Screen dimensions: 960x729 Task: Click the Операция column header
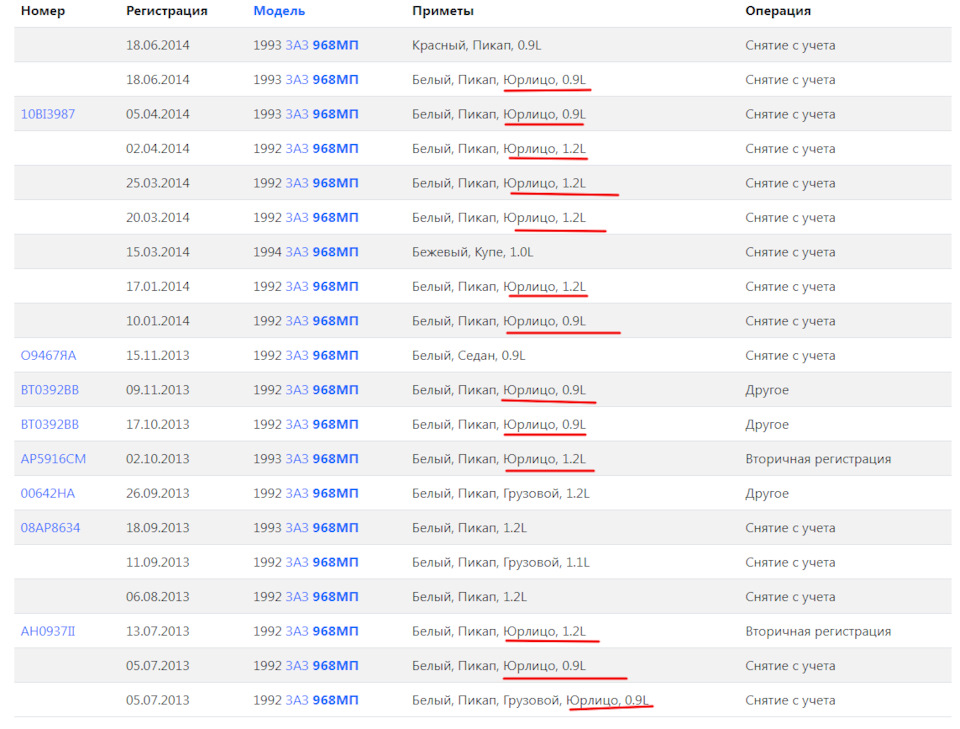[x=778, y=11]
